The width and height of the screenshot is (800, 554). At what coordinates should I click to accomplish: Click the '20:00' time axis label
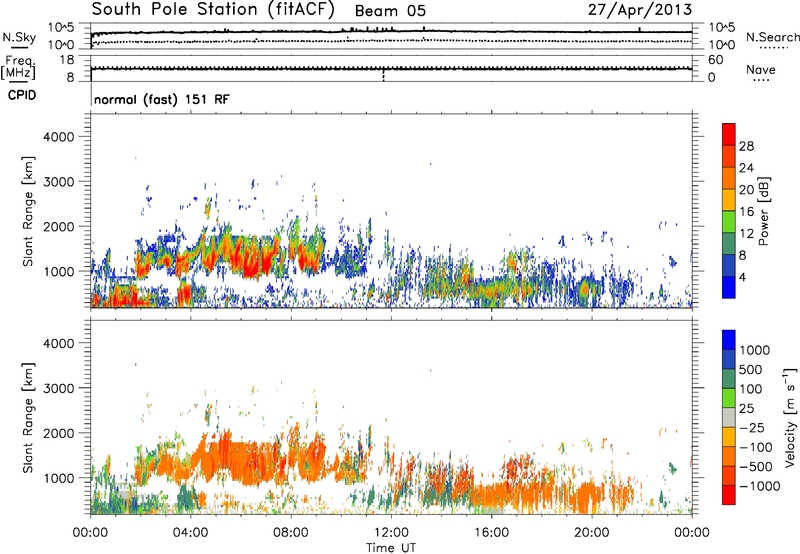pyautogui.click(x=592, y=533)
